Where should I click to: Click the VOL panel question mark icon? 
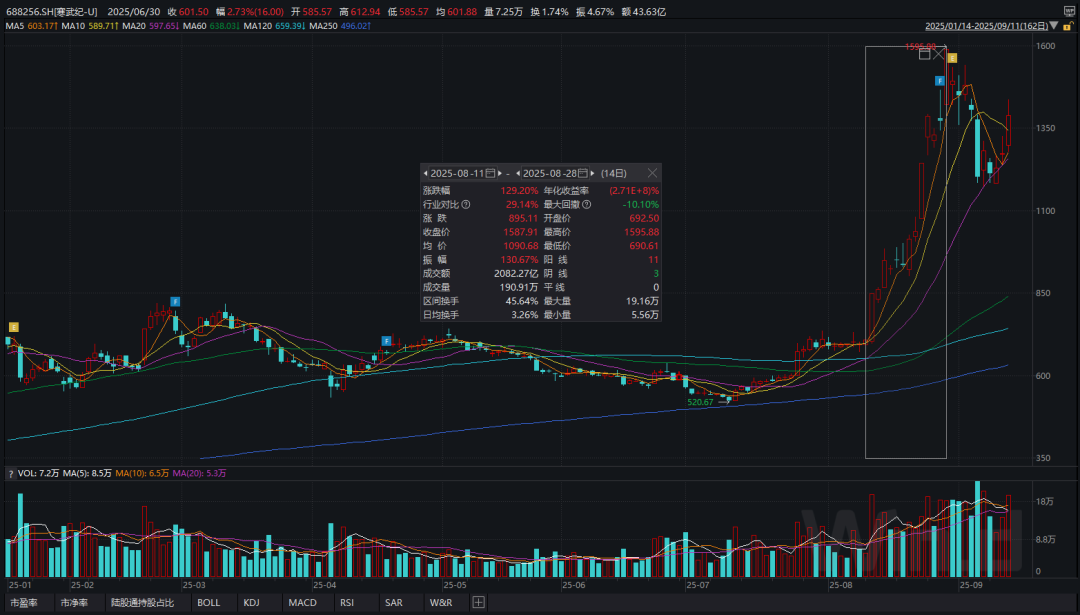(11, 473)
